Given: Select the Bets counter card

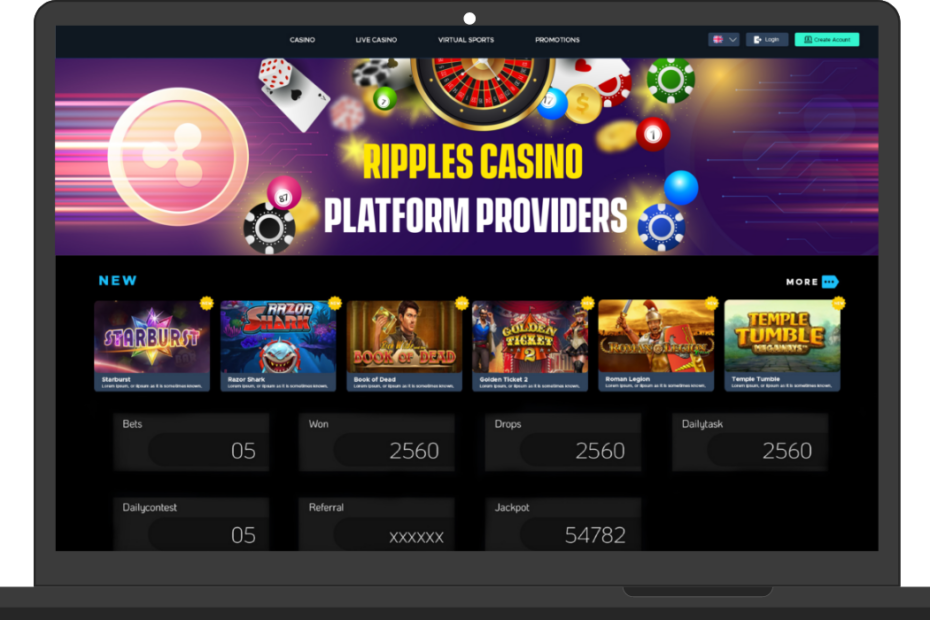Looking at the screenshot, I should (x=191, y=442).
